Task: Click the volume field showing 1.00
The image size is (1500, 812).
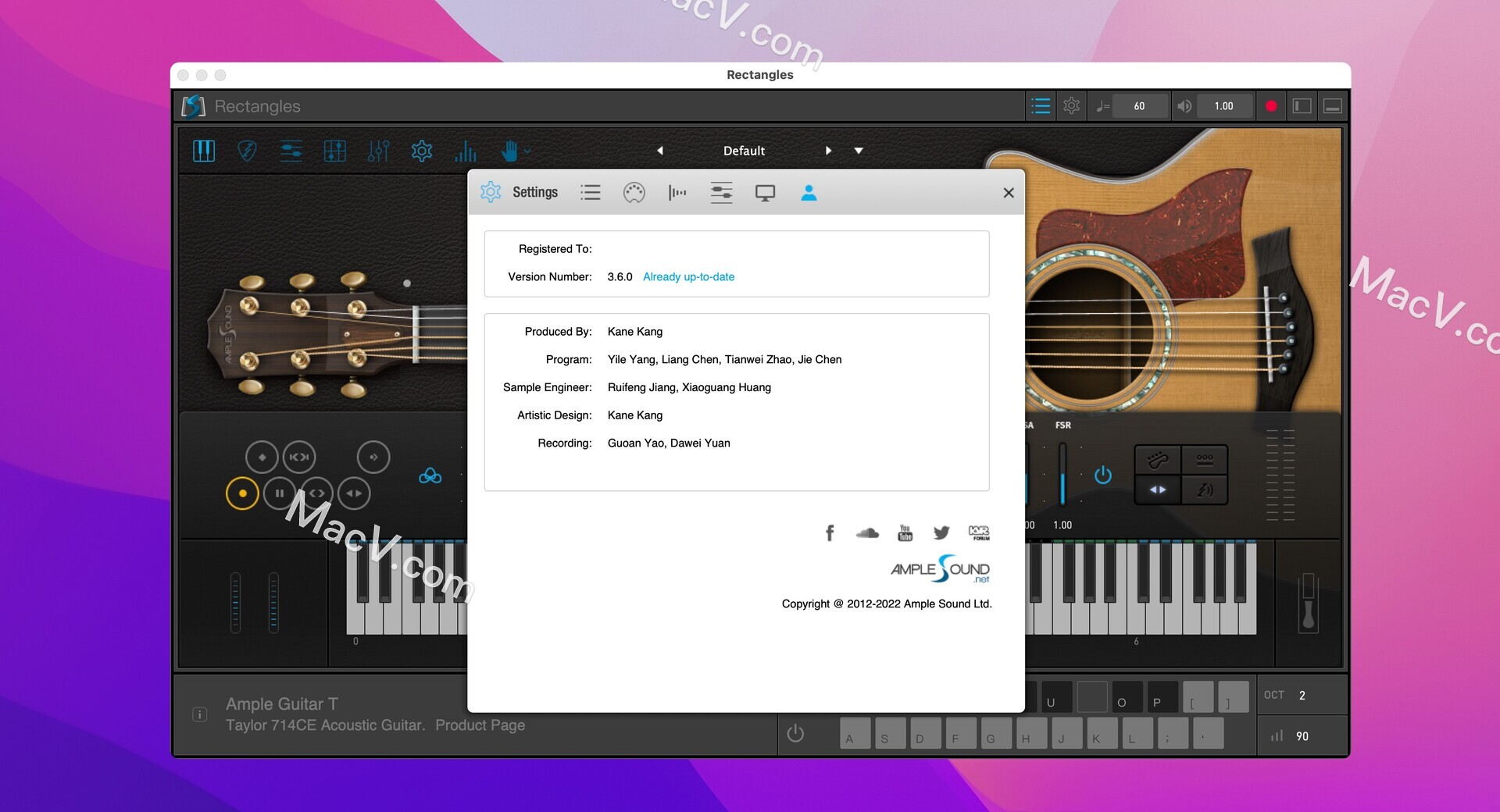Action: click(x=1224, y=106)
